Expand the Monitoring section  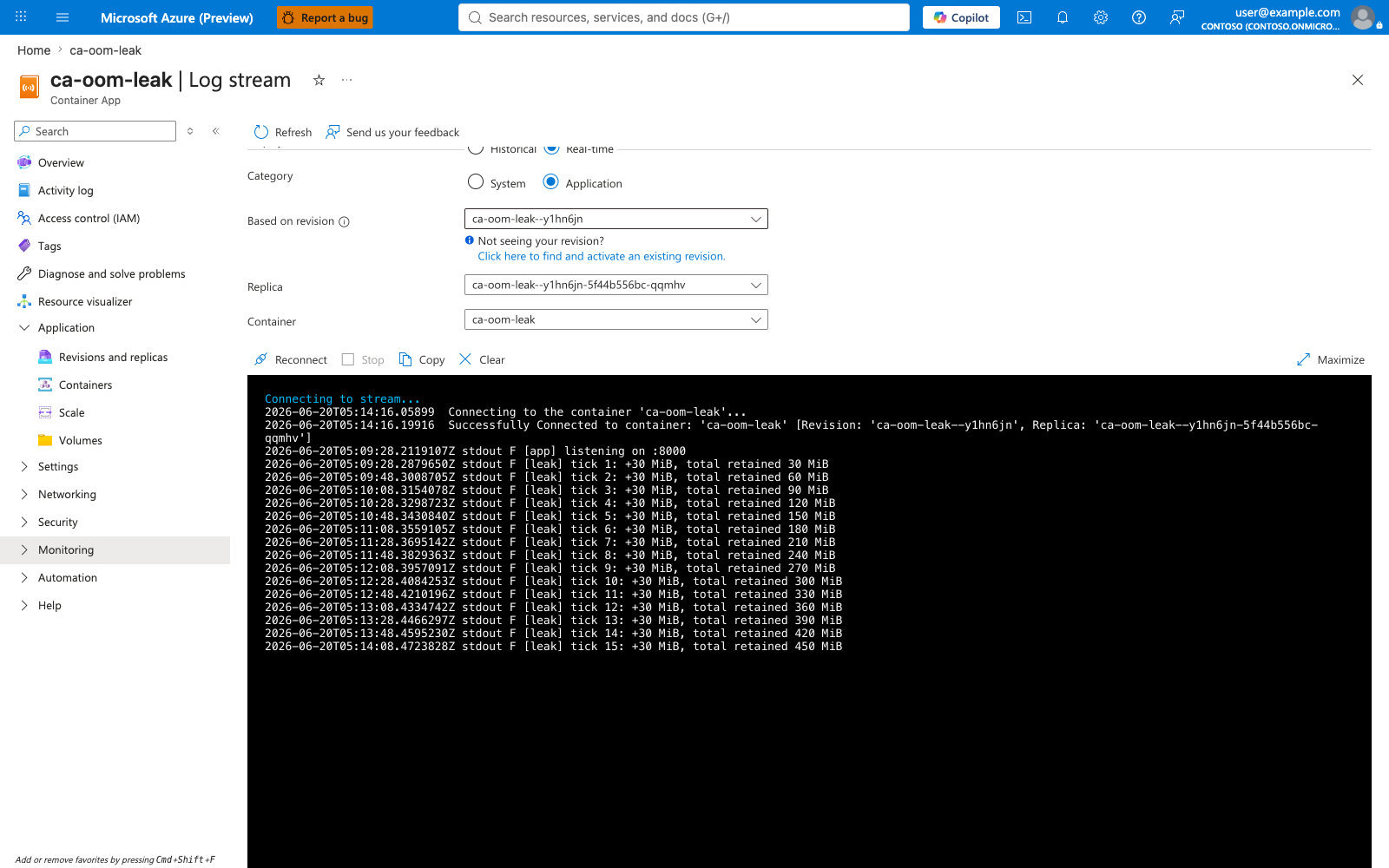(24, 549)
